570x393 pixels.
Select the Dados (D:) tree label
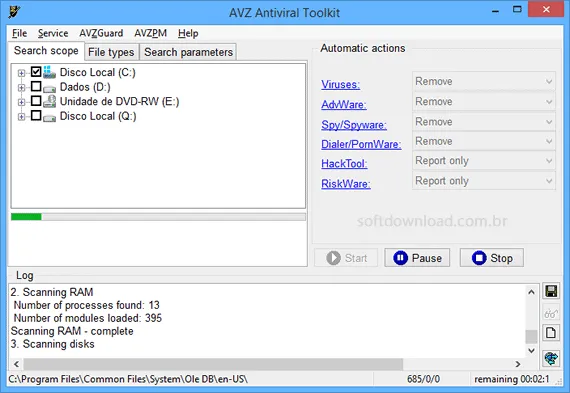click(85, 87)
